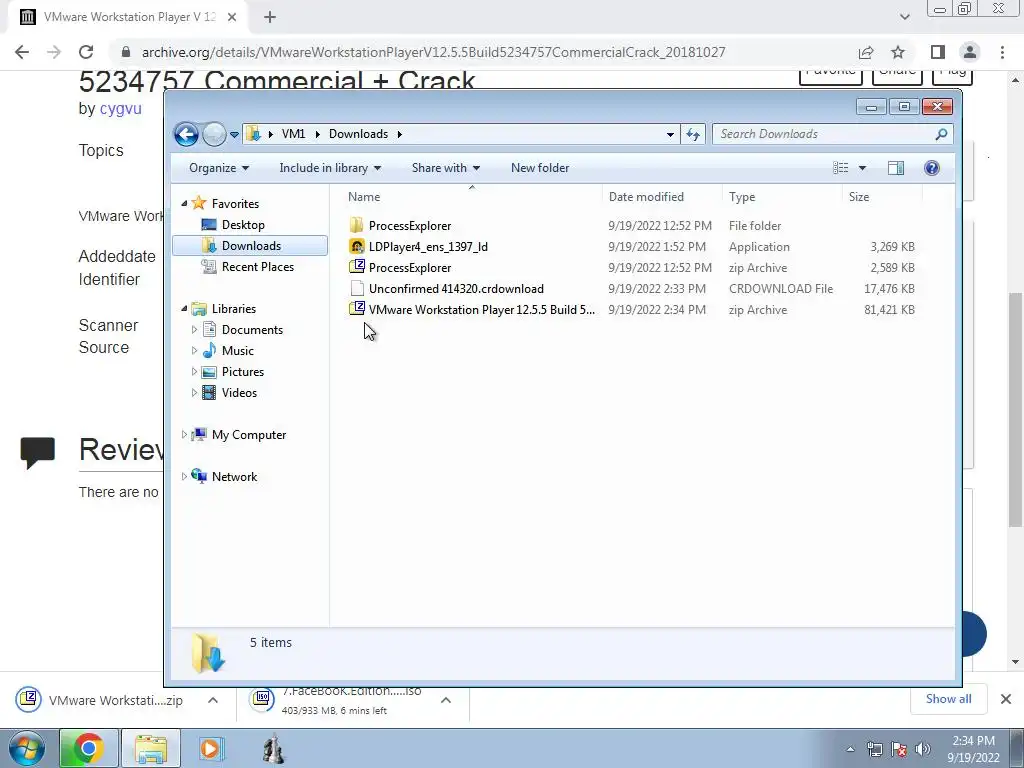
Task: Open Explorer help icon
Action: pyautogui.click(x=932, y=168)
